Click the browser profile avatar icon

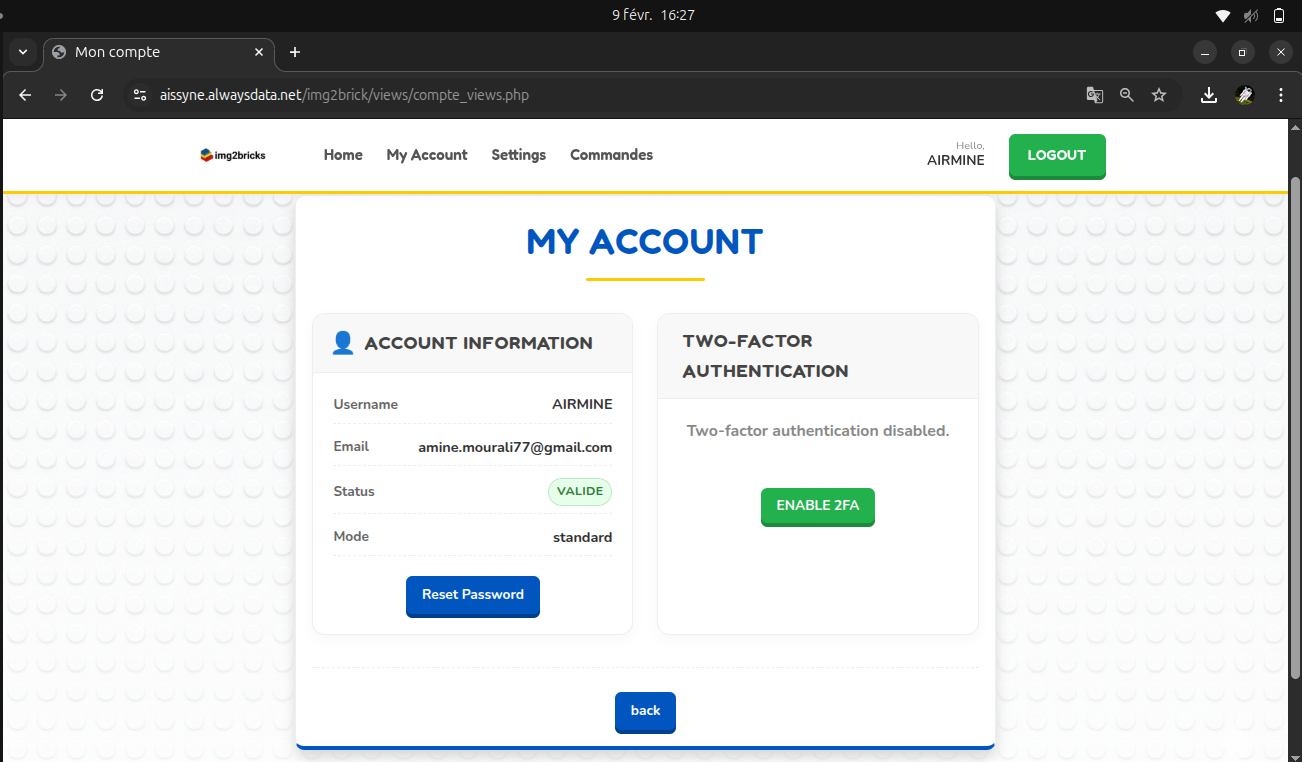pyautogui.click(x=1245, y=95)
